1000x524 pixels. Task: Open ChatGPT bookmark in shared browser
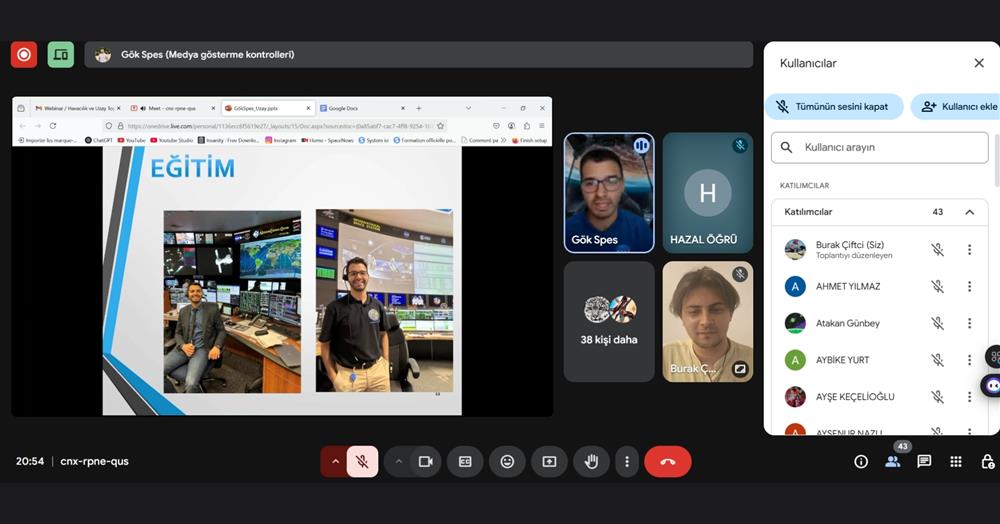[98, 140]
